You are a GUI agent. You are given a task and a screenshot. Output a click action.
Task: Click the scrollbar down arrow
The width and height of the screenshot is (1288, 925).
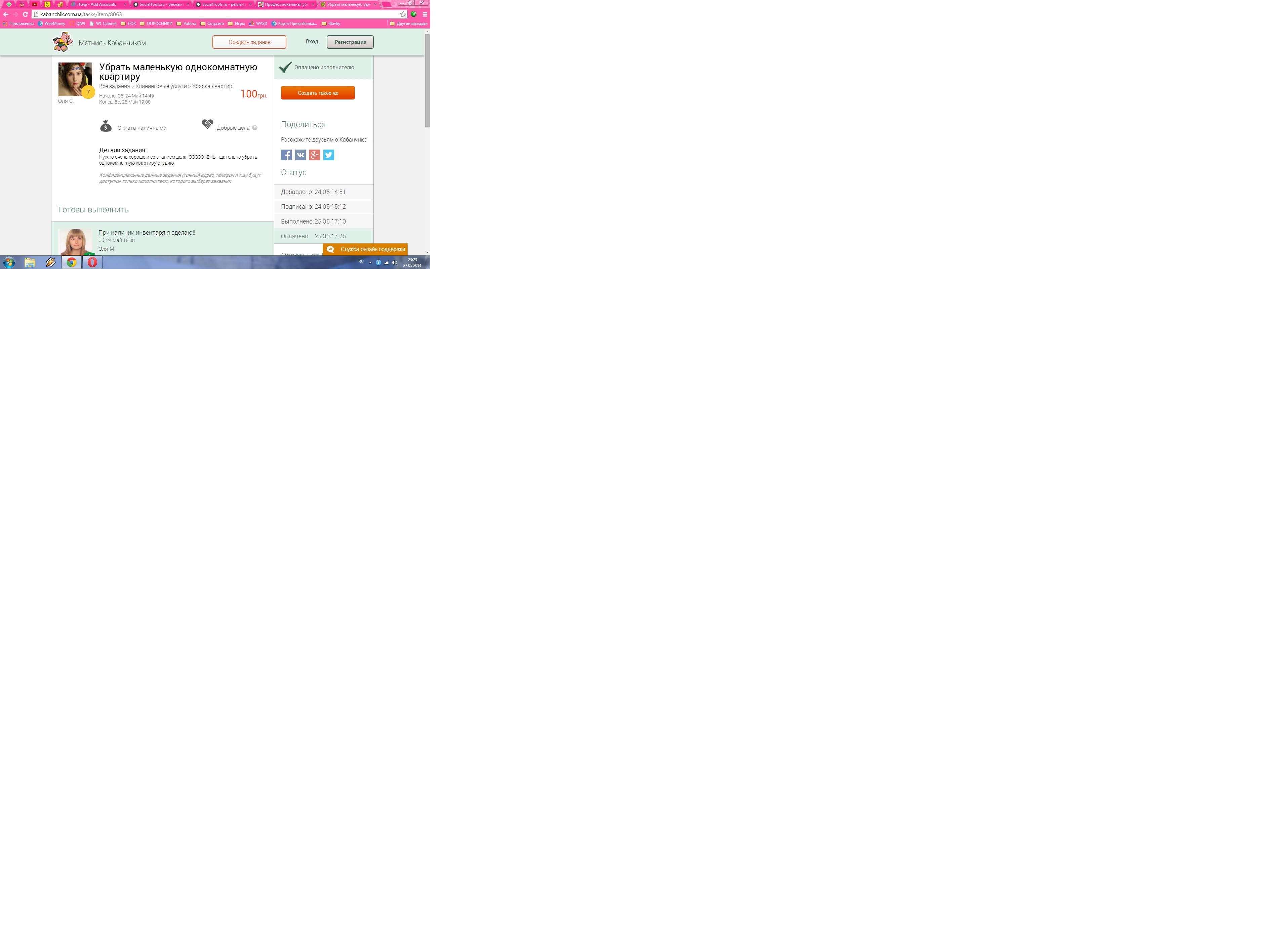(x=427, y=252)
